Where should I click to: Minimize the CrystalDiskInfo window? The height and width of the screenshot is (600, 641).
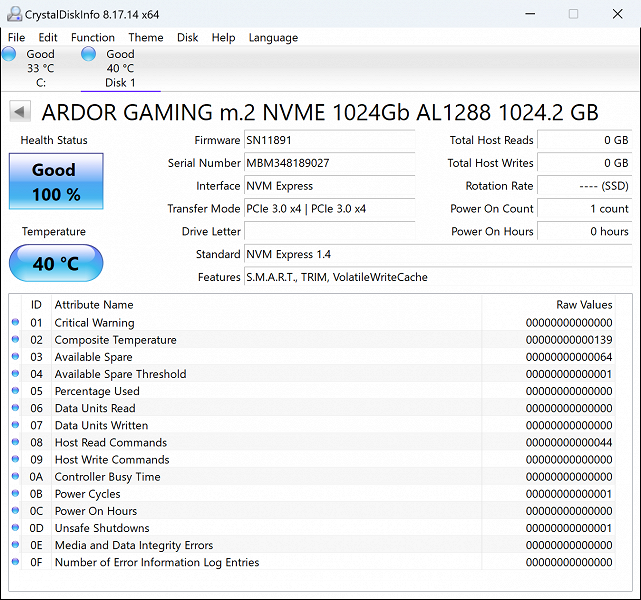tap(530, 14)
